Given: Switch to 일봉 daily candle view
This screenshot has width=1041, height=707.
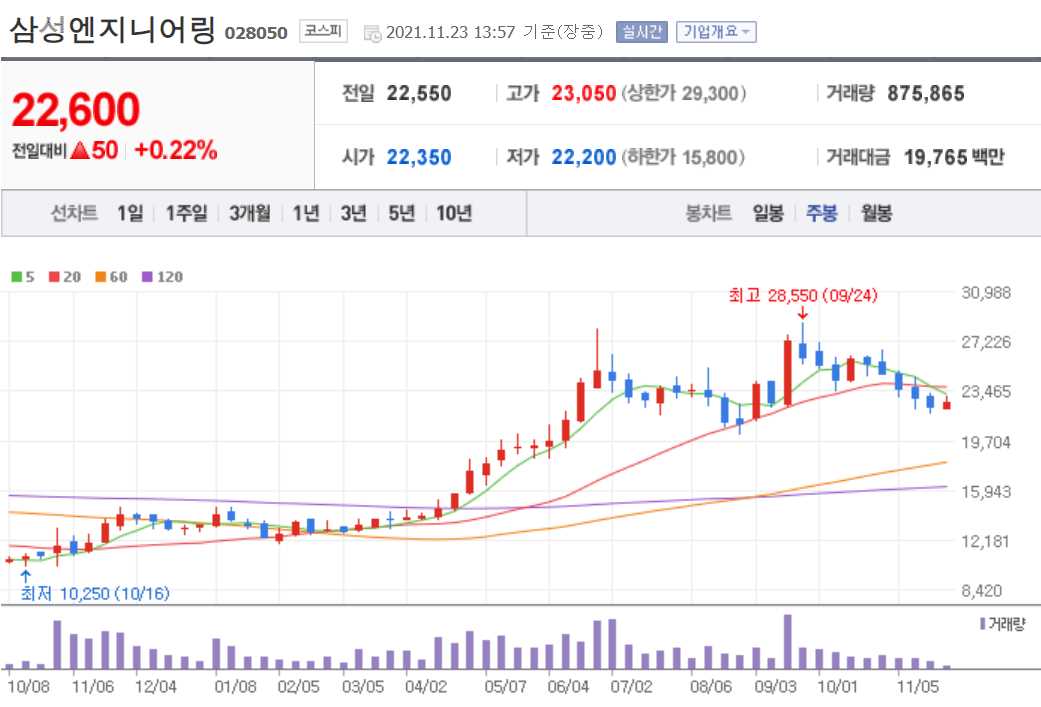Looking at the screenshot, I should [x=766, y=212].
